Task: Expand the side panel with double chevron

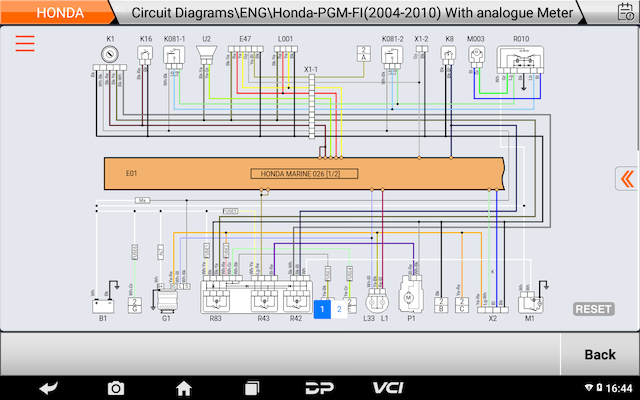Action: [627, 178]
